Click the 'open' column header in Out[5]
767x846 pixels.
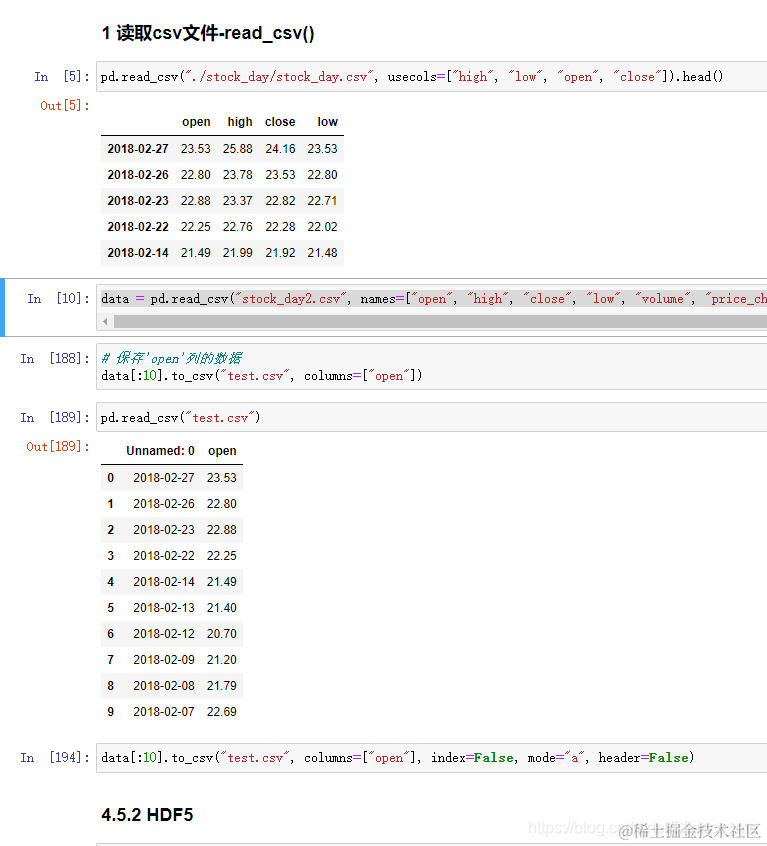pyautogui.click(x=196, y=122)
